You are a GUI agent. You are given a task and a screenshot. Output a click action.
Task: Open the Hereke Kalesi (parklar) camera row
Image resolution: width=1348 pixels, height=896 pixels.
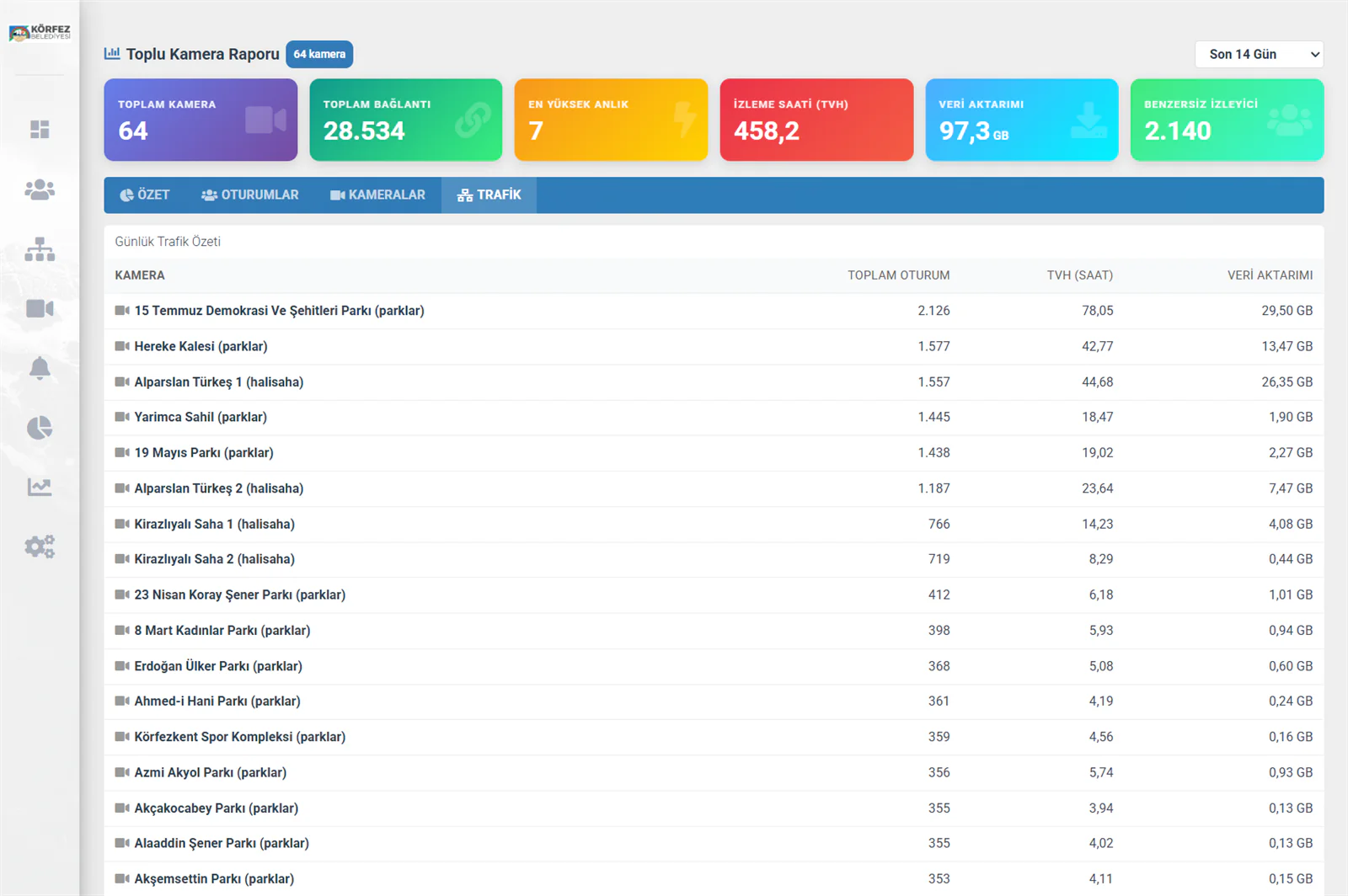click(x=714, y=346)
